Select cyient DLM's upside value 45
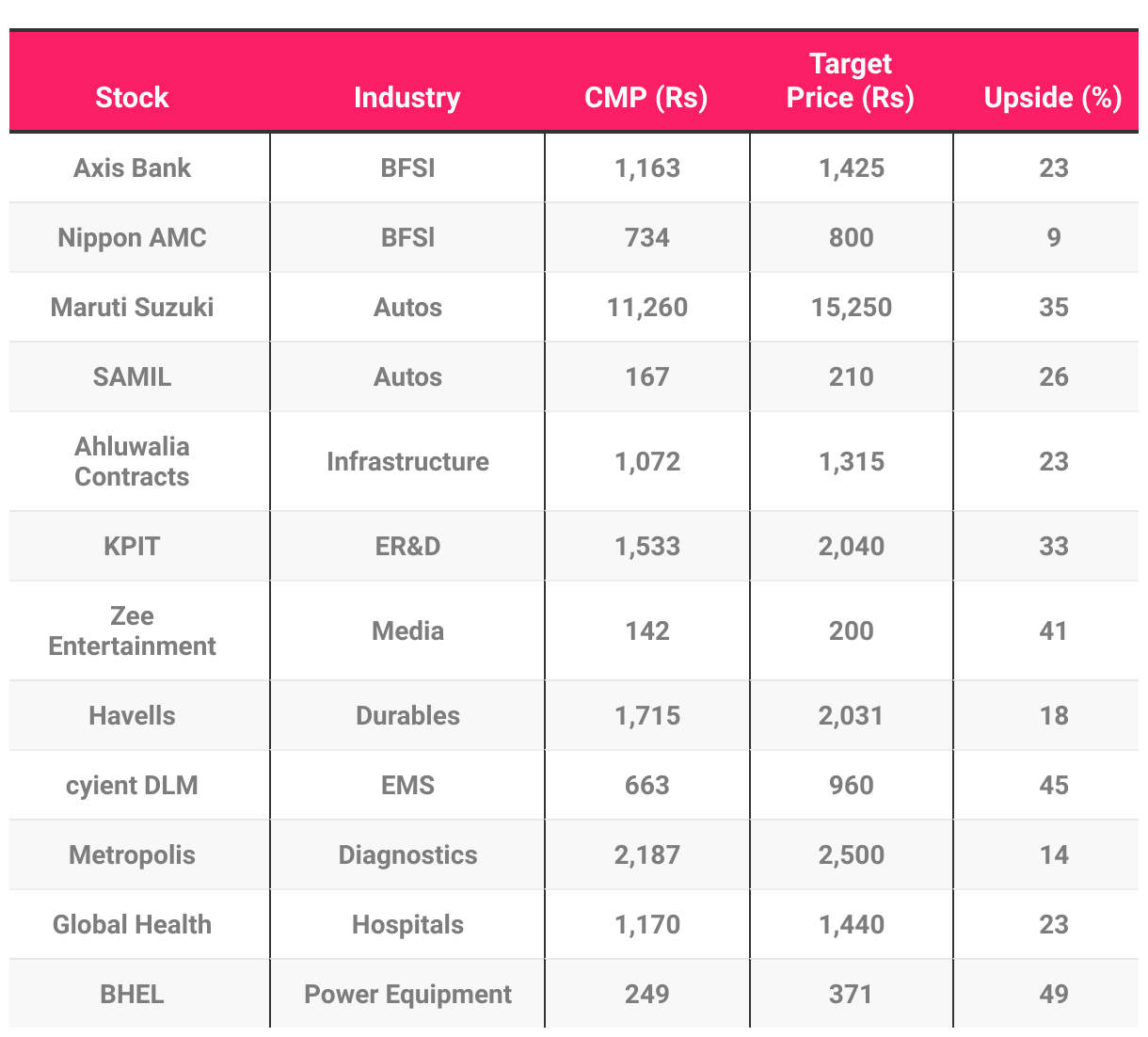This screenshot has height=1037, width=1148. pos(1053,785)
